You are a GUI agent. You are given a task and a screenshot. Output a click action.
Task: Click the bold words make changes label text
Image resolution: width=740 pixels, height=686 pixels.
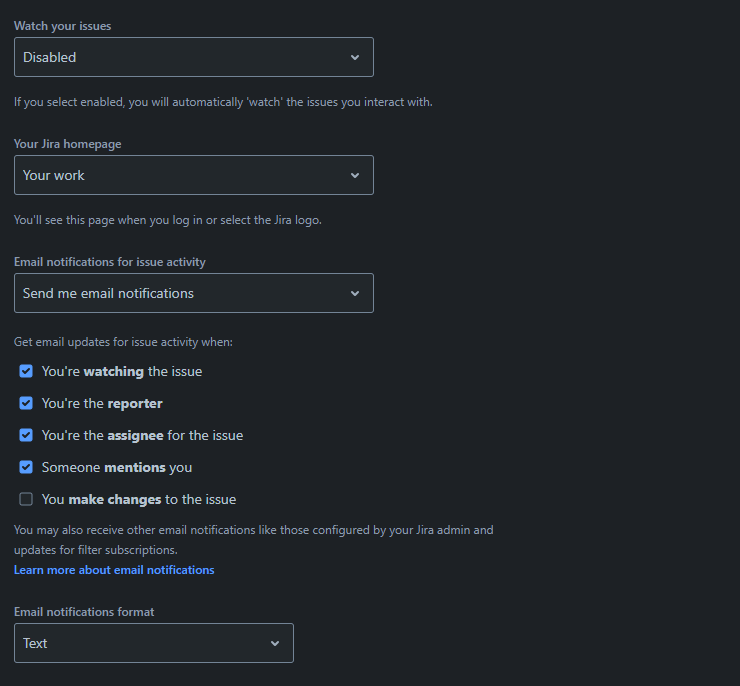pyautogui.click(x=115, y=499)
